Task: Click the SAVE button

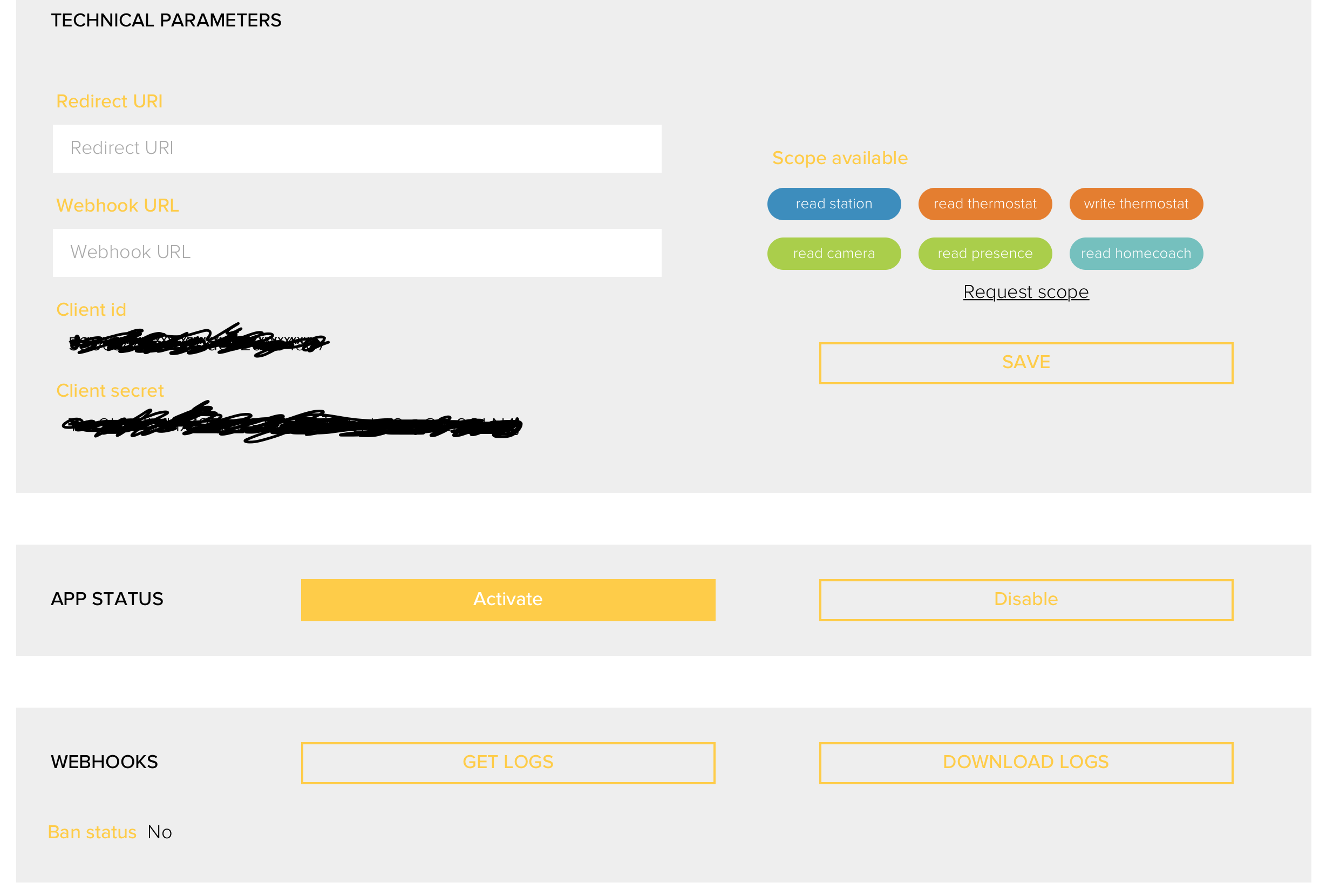Action: (x=1025, y=362)
